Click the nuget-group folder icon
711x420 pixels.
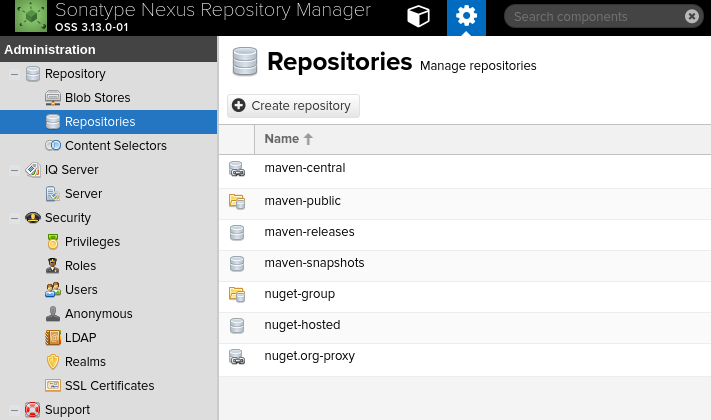coord(237,295)
